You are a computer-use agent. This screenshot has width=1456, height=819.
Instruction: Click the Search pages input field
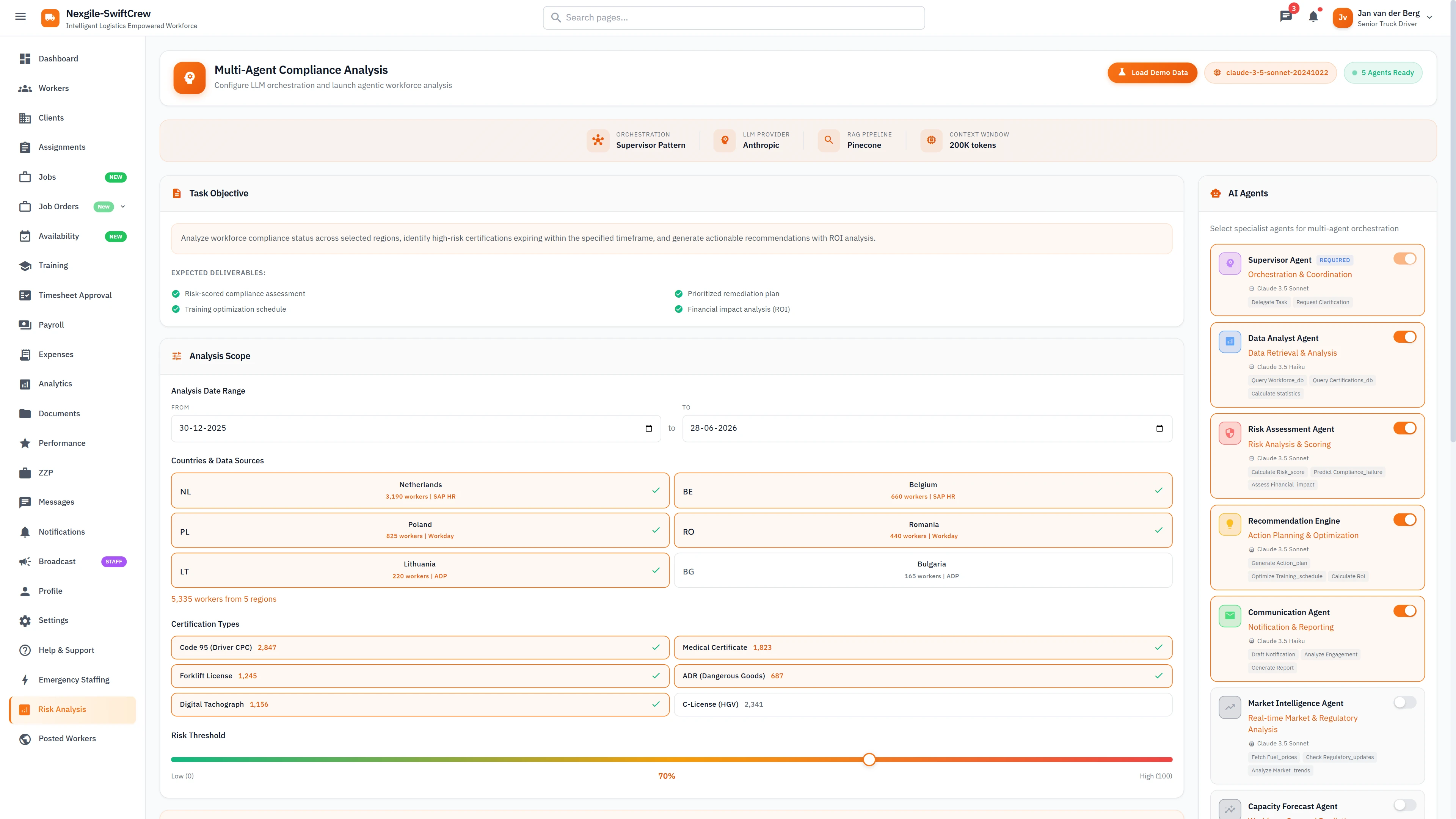point(733,17)
